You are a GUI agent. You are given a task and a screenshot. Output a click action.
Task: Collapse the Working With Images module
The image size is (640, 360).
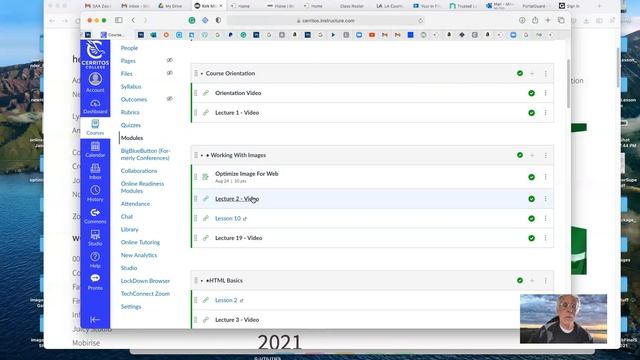pos(202,155)
